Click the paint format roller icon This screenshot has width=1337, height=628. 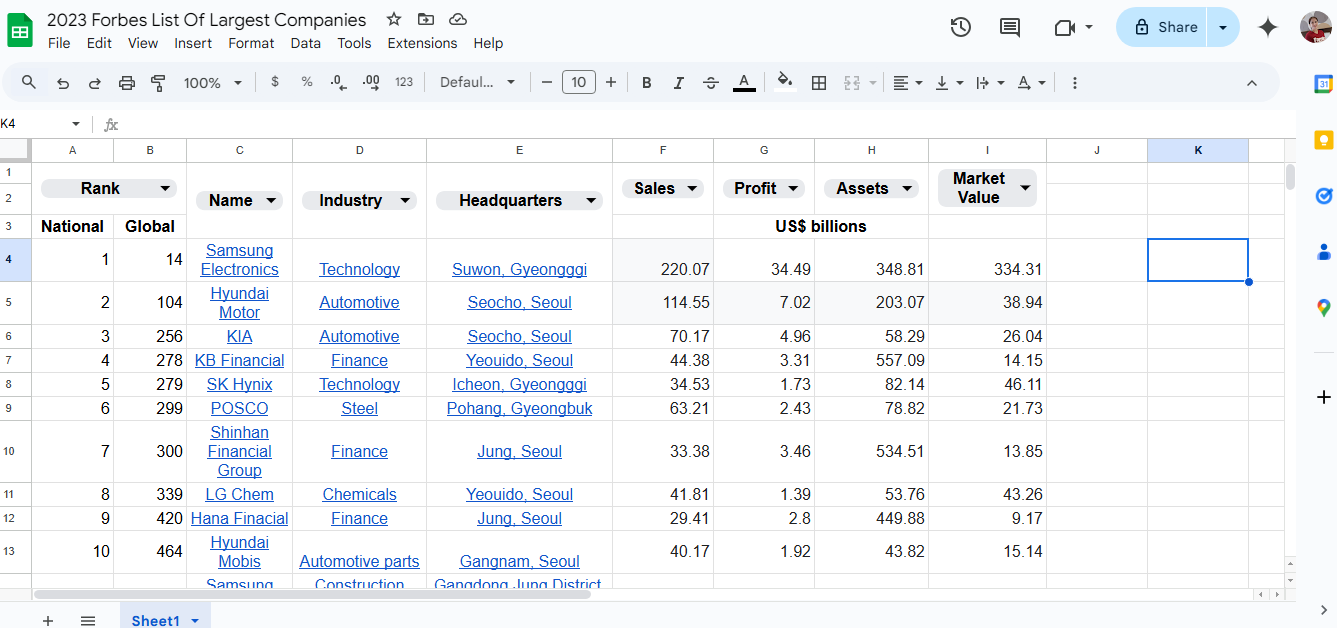158,83
